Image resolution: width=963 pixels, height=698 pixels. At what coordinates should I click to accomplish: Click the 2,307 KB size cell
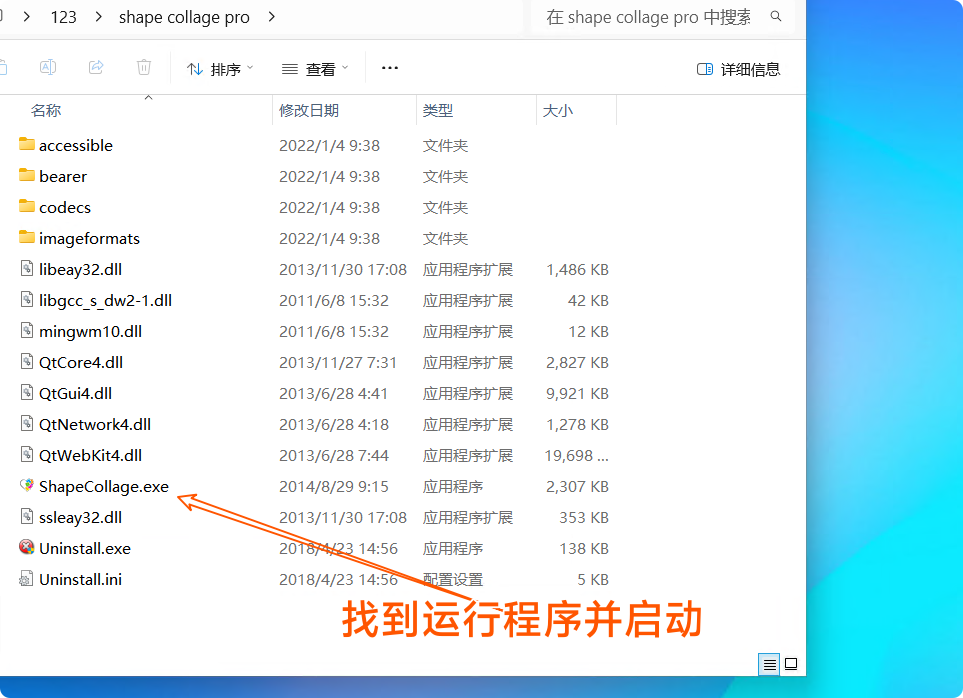577,487
